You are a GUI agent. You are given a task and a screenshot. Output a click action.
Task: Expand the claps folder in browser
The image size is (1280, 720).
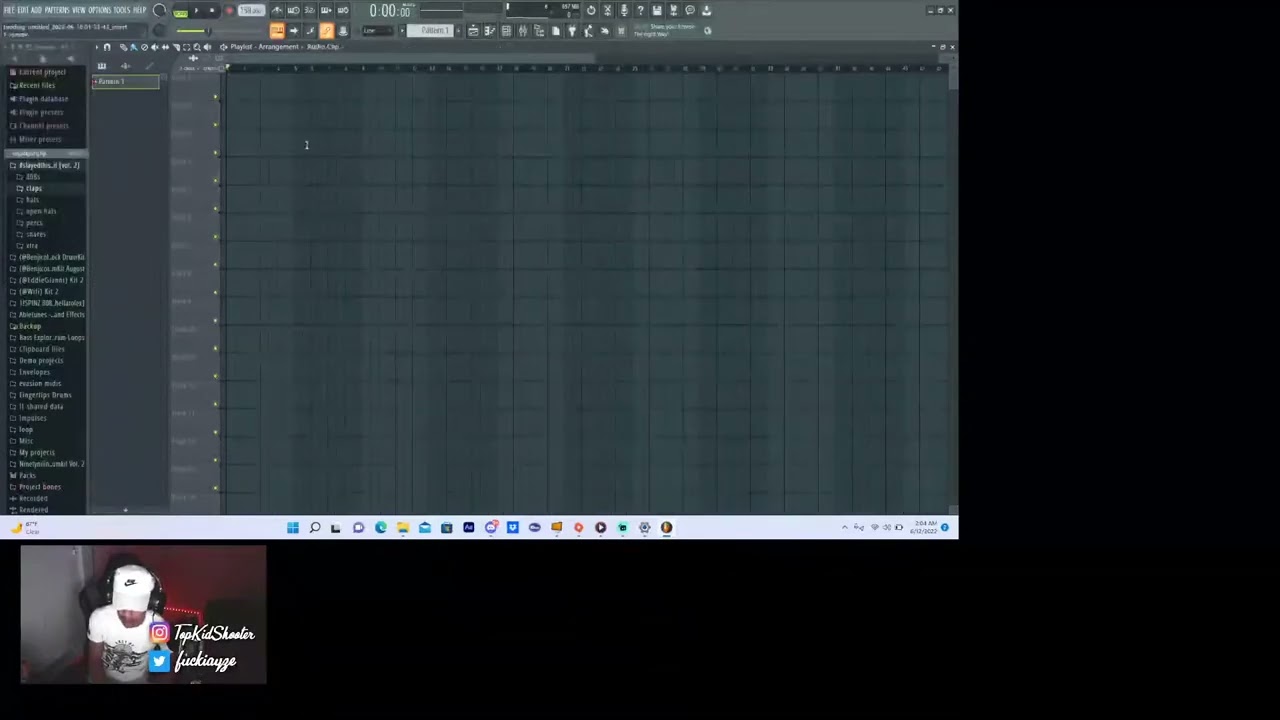pos(34,188)
